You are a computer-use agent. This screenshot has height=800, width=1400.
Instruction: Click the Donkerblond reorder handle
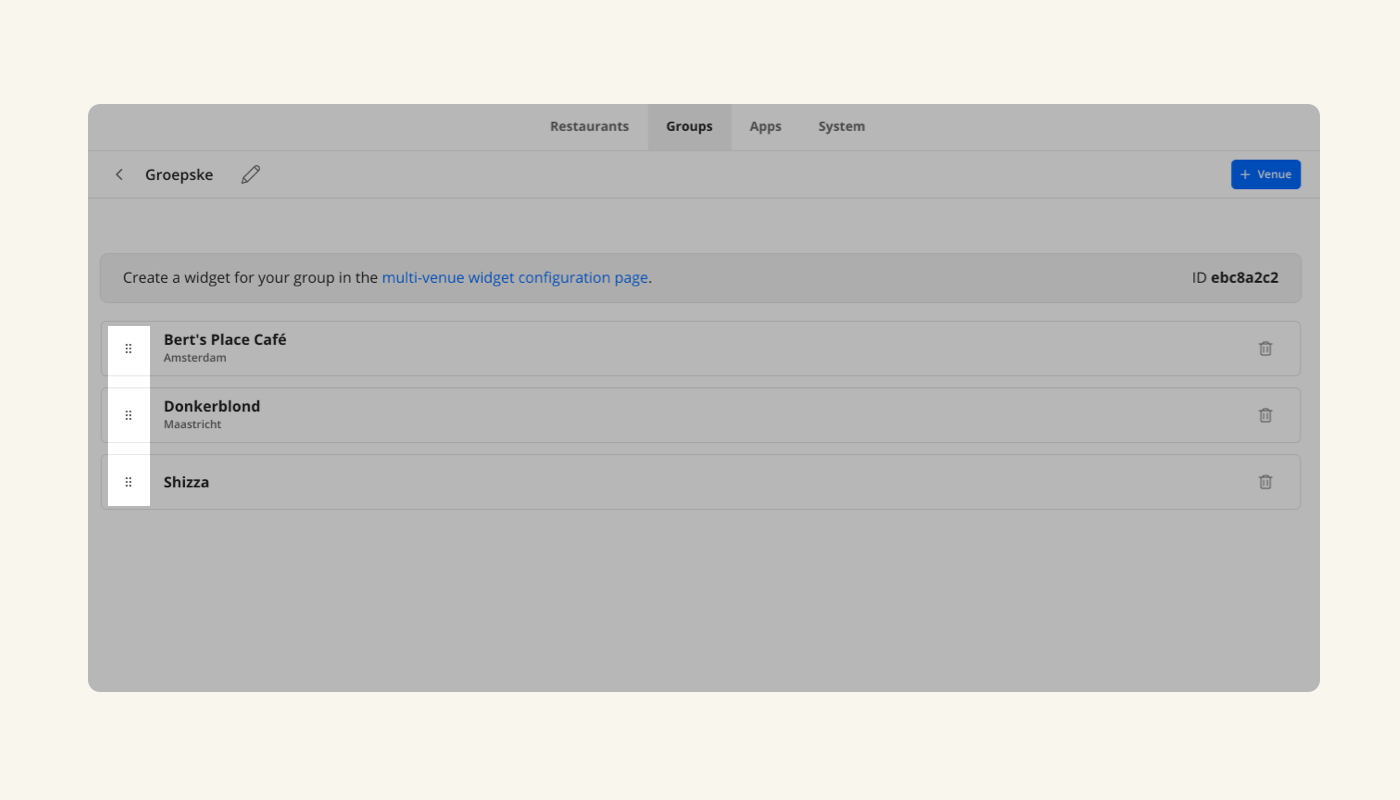point(128,415)
